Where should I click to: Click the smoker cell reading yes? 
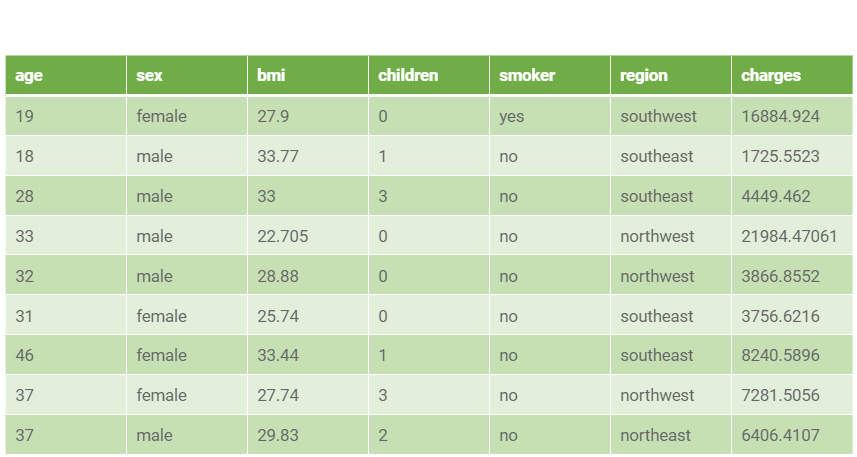pyautogui.click(x=550, y=116)
